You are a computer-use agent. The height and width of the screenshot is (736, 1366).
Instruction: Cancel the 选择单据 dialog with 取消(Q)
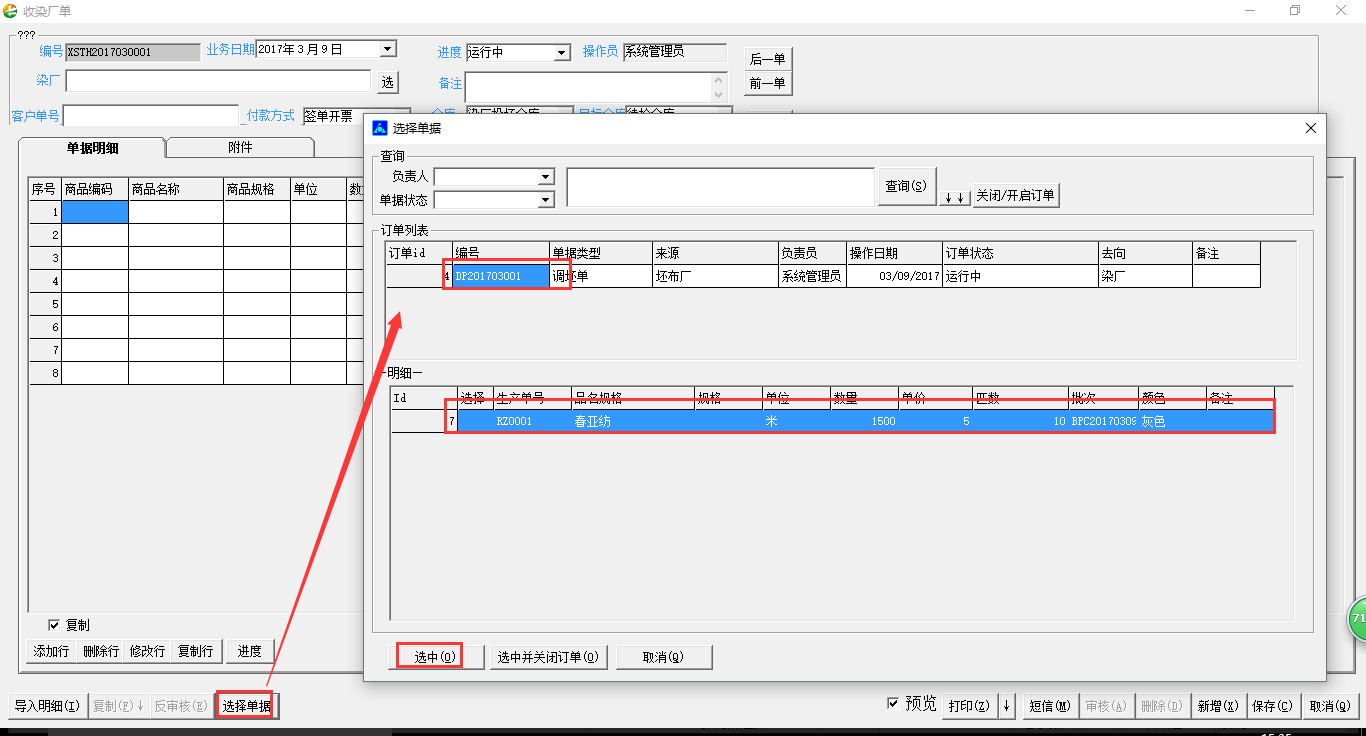[664, 657]
